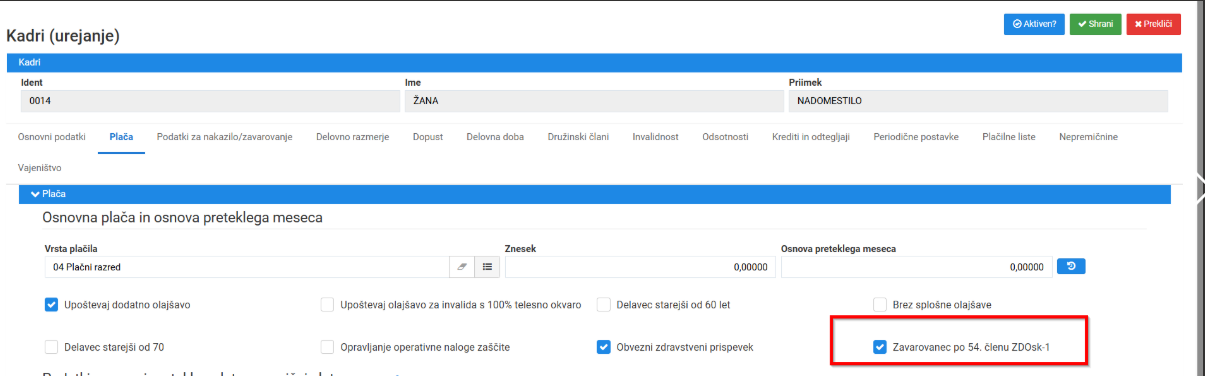This screenshot has width=1205, height=376.
Task: Click the Aktiven? button
Action: click(1034, 24)
